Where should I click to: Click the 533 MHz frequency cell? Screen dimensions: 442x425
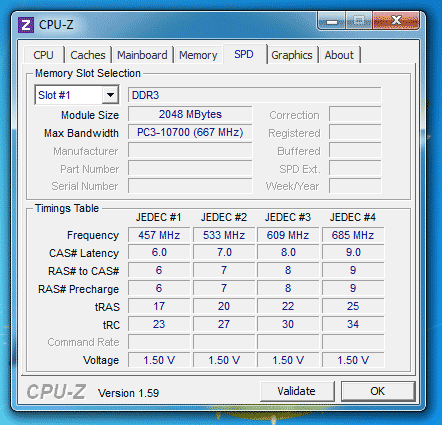tap(224, 235)
